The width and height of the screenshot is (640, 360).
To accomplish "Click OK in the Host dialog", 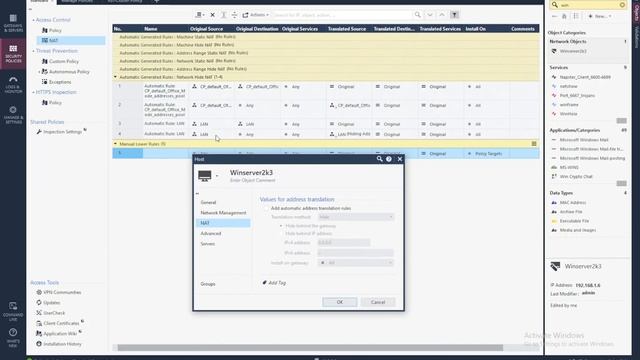I will [x=340, y=302].
